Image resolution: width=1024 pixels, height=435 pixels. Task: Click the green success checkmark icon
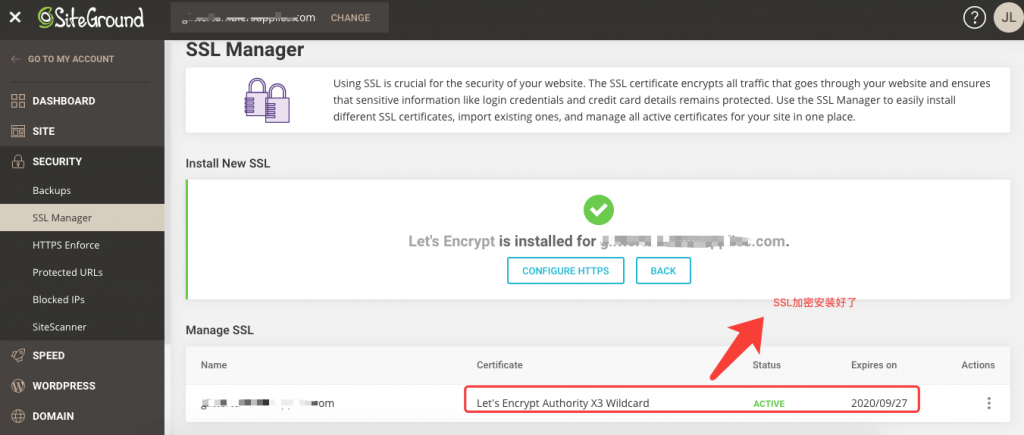[598, 210]
